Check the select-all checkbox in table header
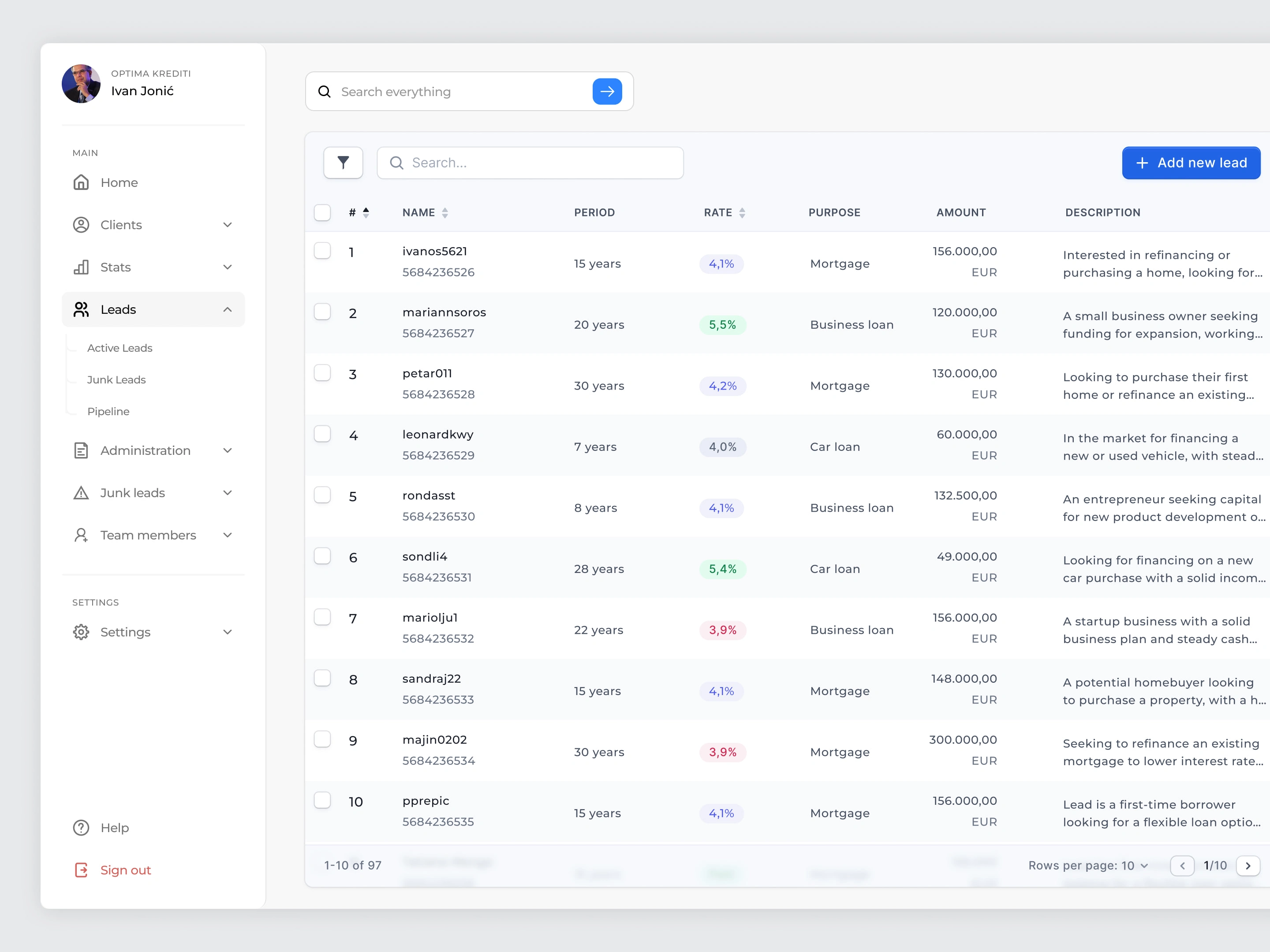 click(322, 213)
